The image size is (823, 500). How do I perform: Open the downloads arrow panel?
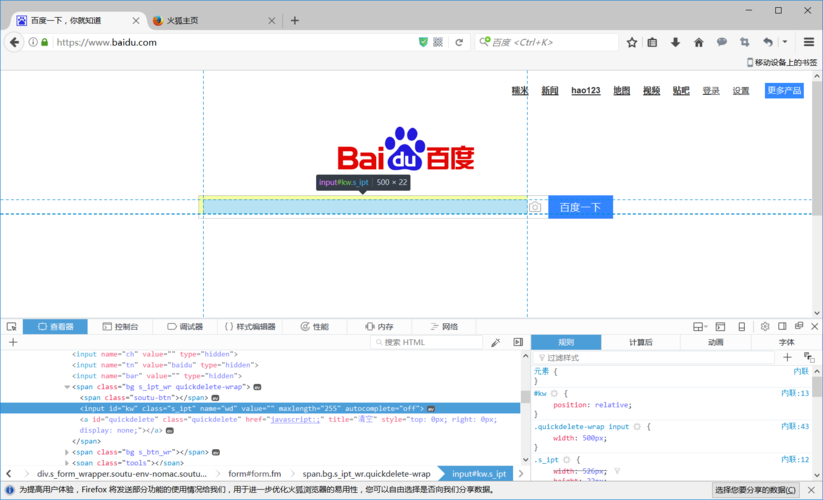point(676,42)
